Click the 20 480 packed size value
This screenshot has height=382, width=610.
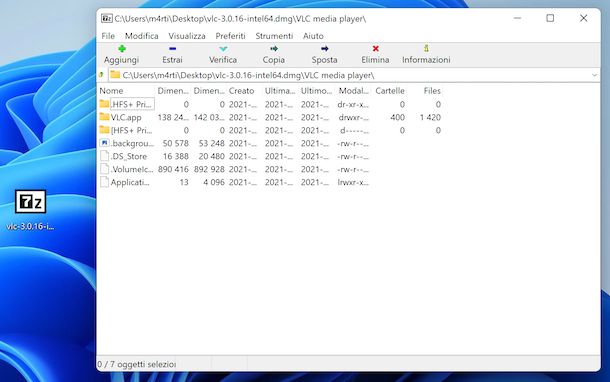(212, 156)
